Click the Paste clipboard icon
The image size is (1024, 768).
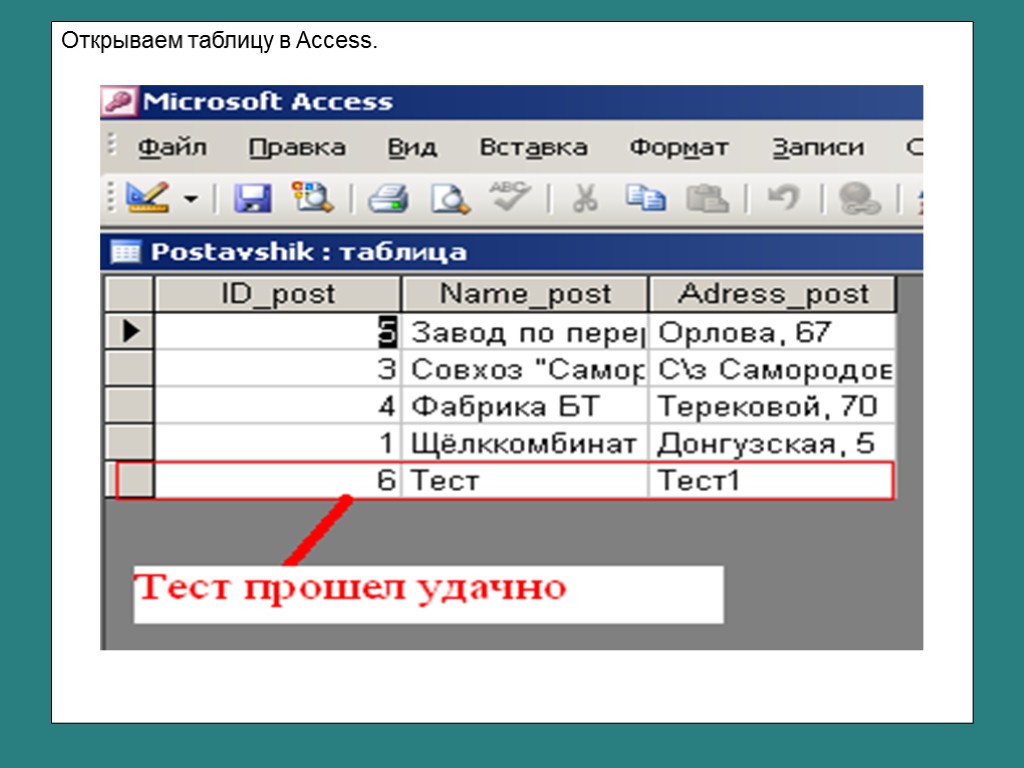[x=707, y=198]
